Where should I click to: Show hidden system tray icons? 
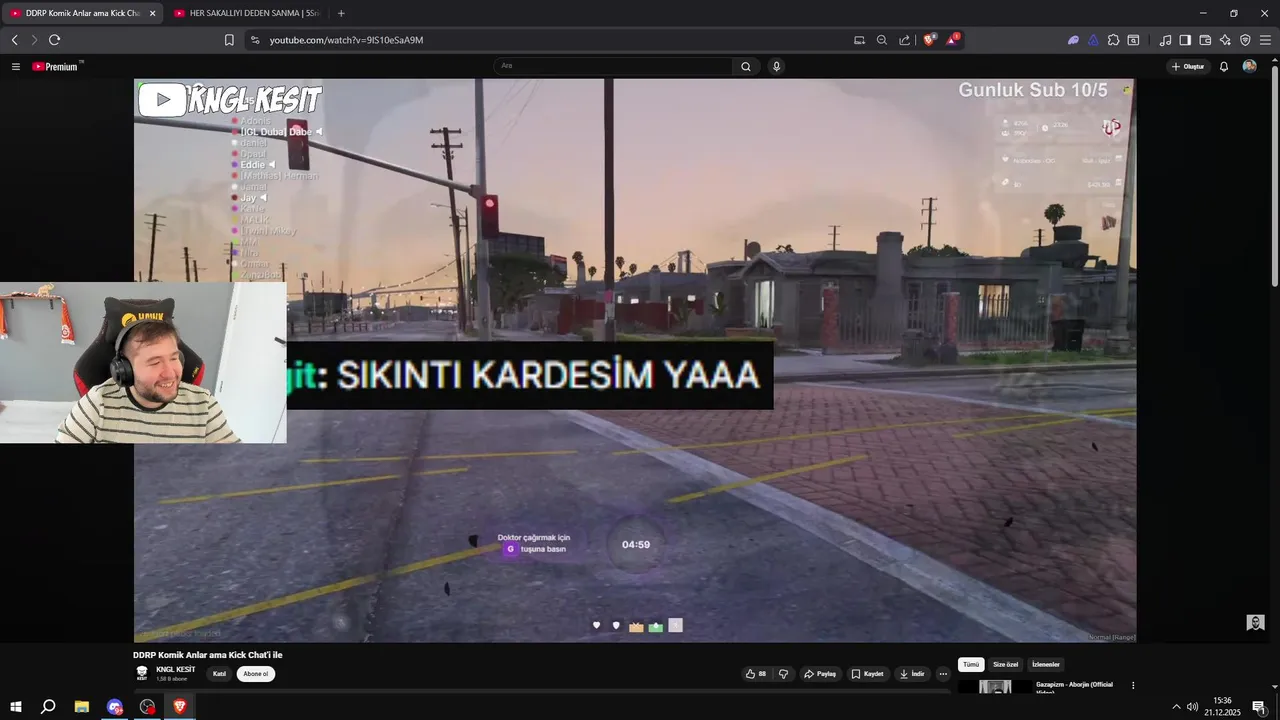(1176, 707)
